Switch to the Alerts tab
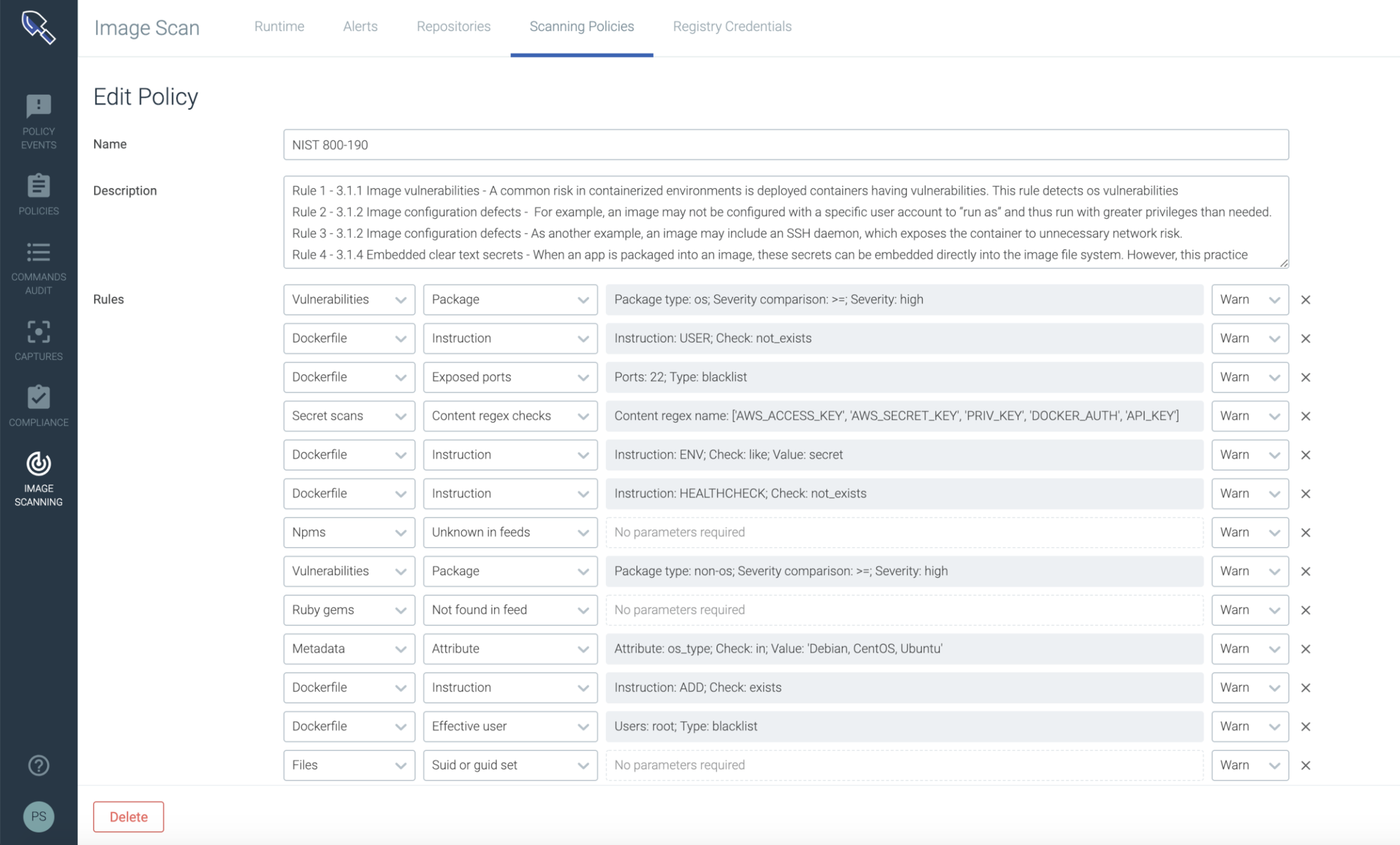1400x845 pixels. tap(360, 26)
